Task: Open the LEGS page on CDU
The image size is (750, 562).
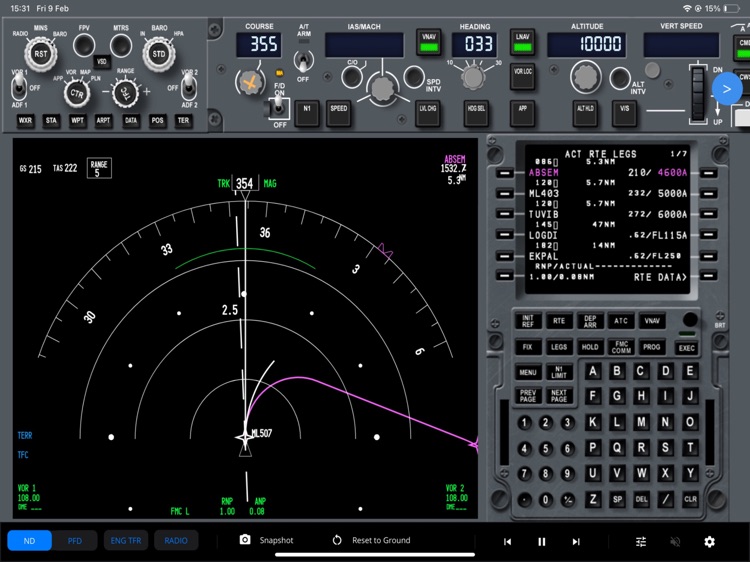Action: 559,347
